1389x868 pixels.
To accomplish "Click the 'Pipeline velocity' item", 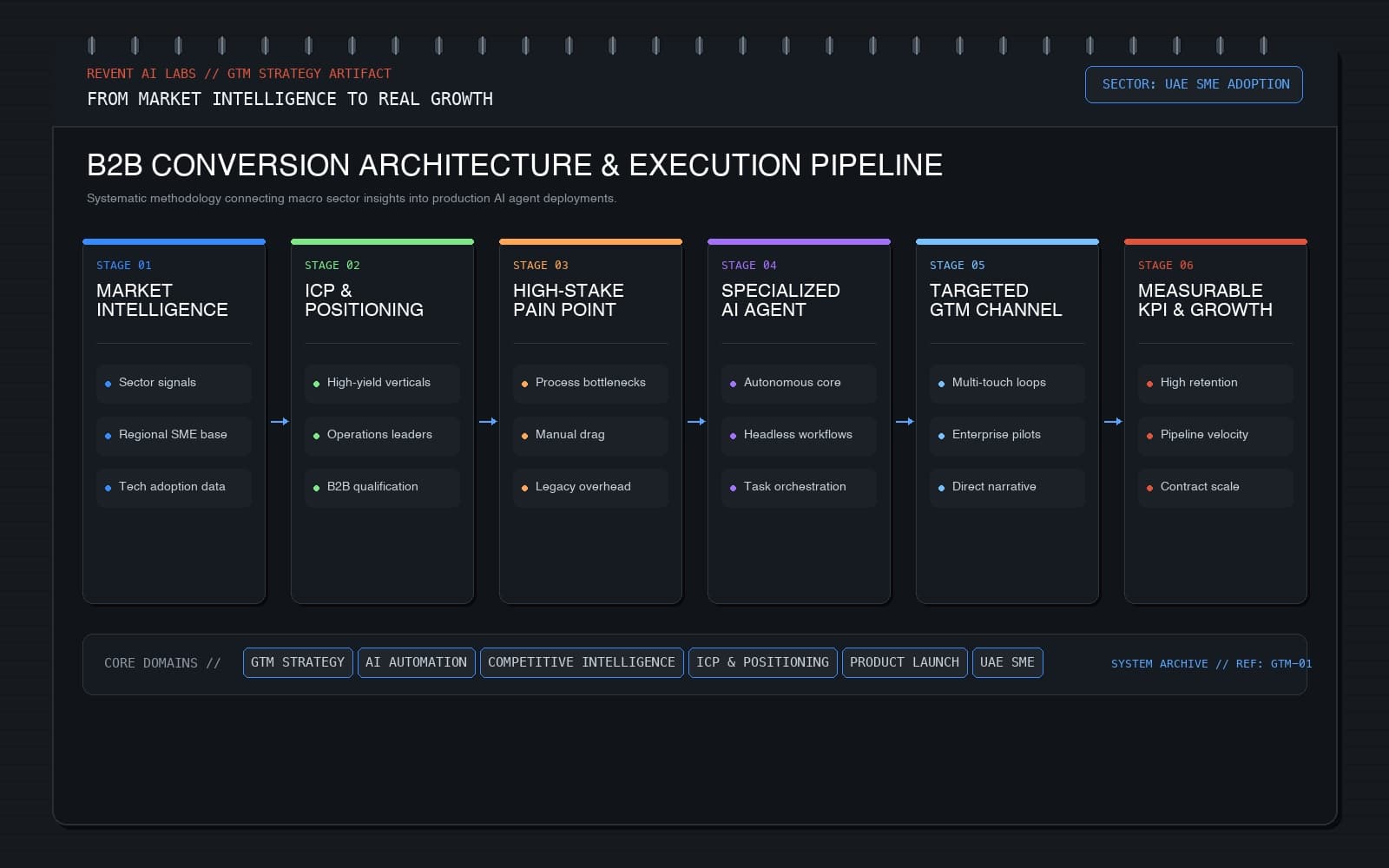I will pos(1215,435).
